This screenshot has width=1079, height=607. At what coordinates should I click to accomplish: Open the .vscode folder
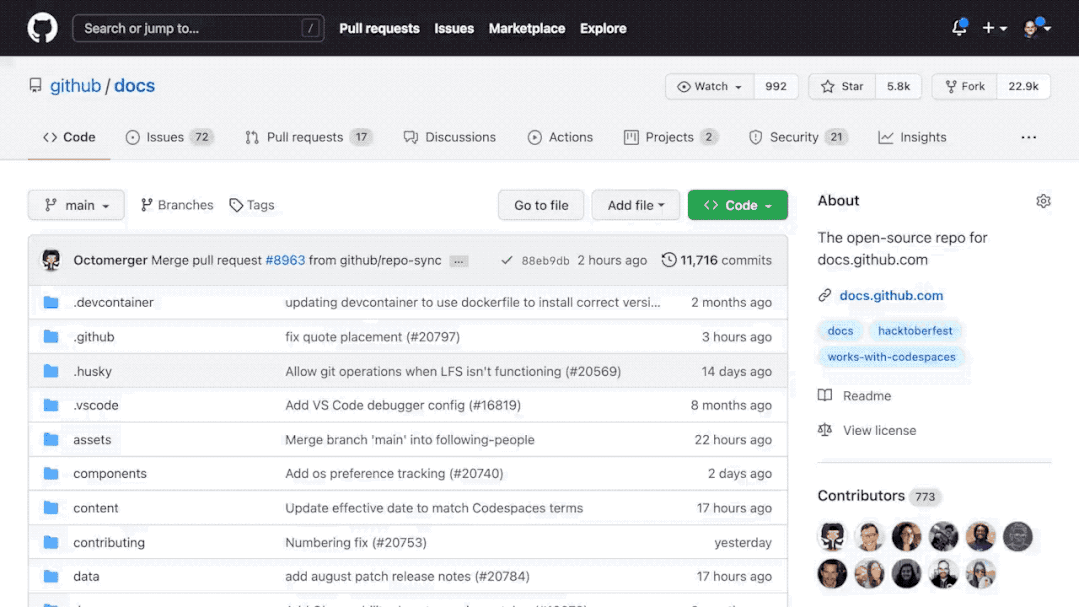point(96,405)
